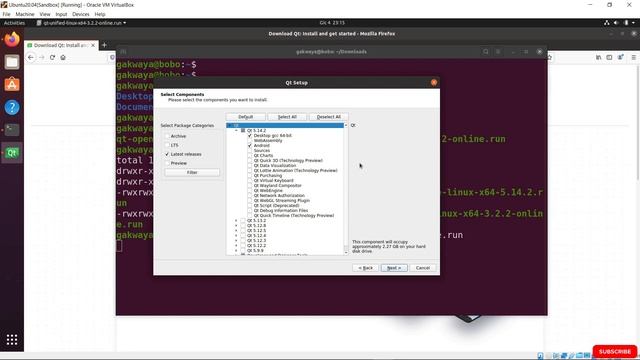Cancel the Qt Setup installation
The image size is (640, 360).
click(x=423, y=268)
